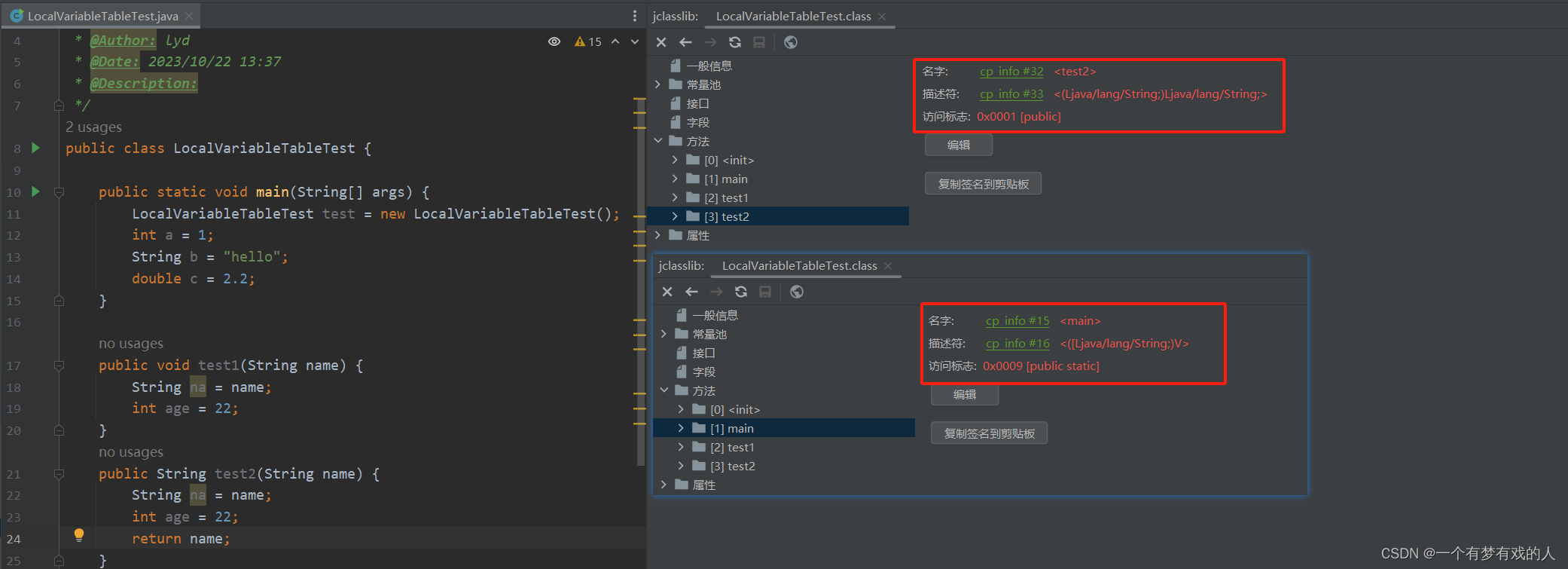The image size is (1568, 569).
Task: Fold main method at line 10 gutter
Action: (59, 192)
